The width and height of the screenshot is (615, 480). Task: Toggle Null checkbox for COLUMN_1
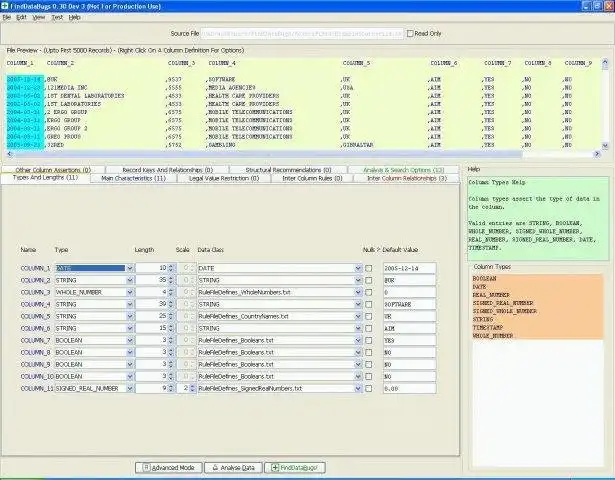tap(369, 268)
